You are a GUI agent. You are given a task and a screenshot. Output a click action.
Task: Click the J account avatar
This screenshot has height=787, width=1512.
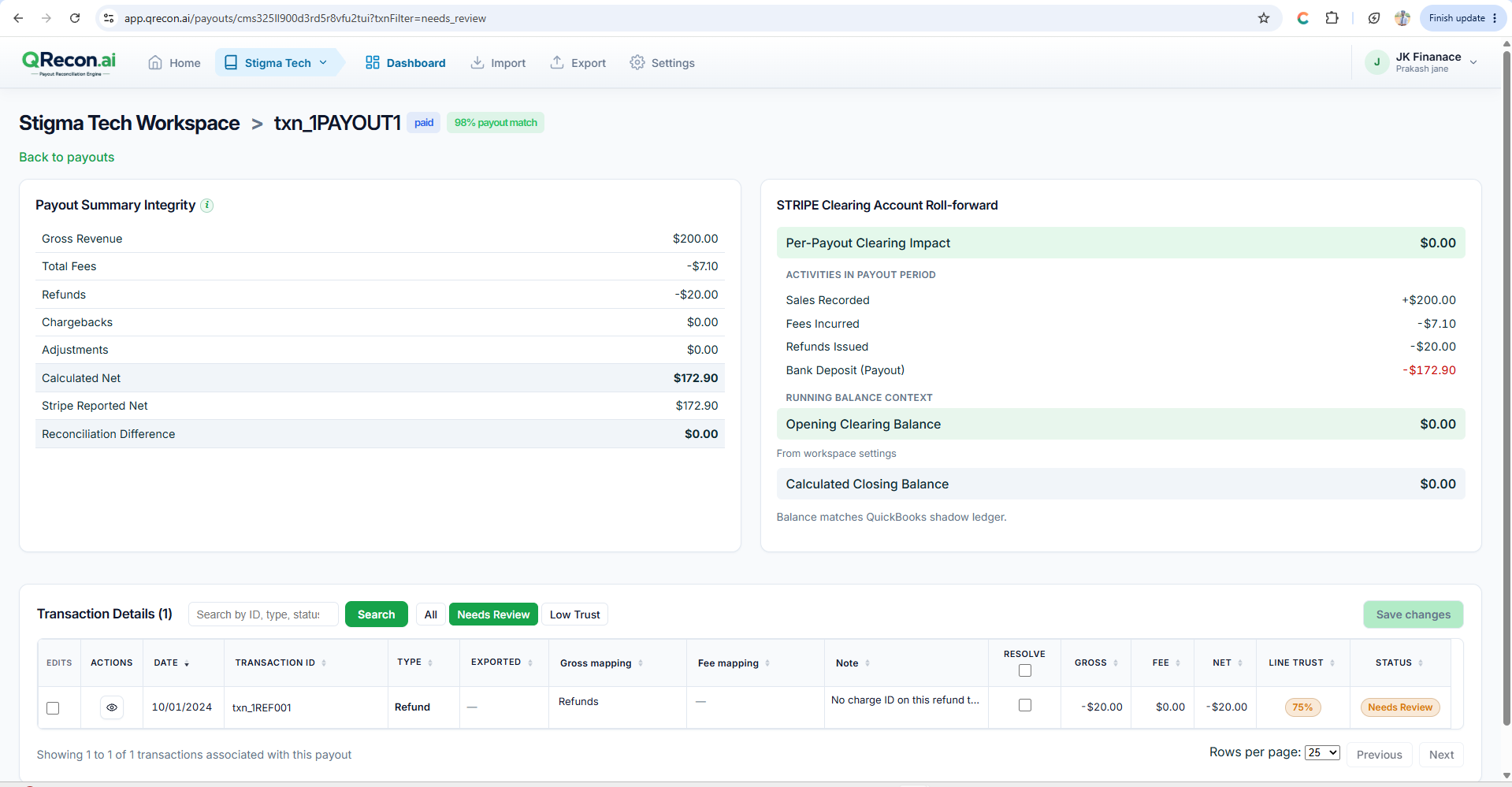pyautogui.click(x=1377, y=62)
